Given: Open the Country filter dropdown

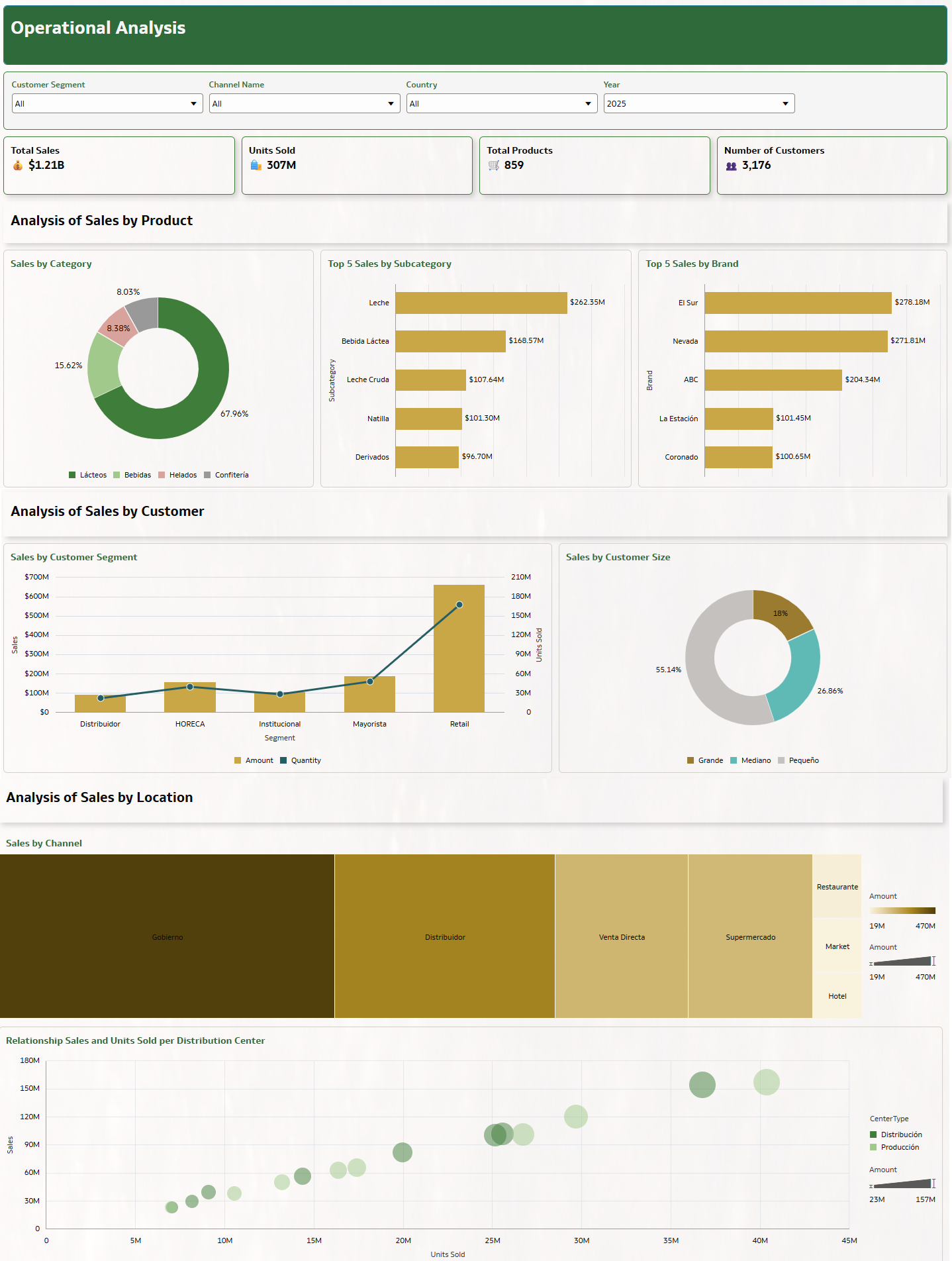Looking at the screenshot, I should (502, 103).
